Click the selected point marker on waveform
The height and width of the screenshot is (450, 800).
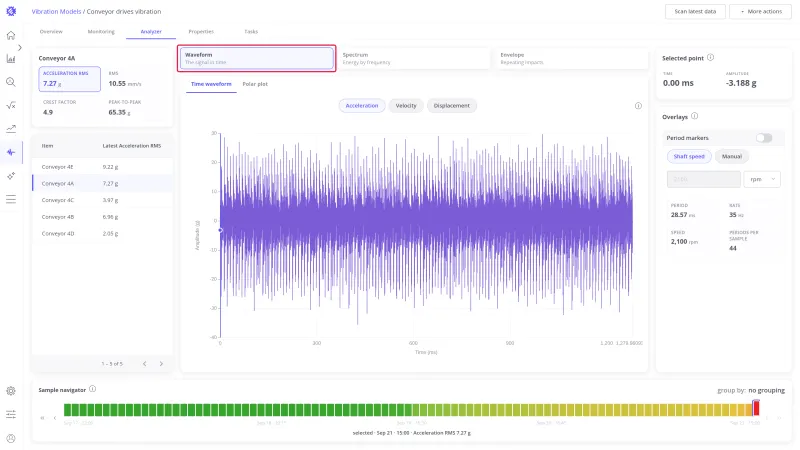(220, 231)
